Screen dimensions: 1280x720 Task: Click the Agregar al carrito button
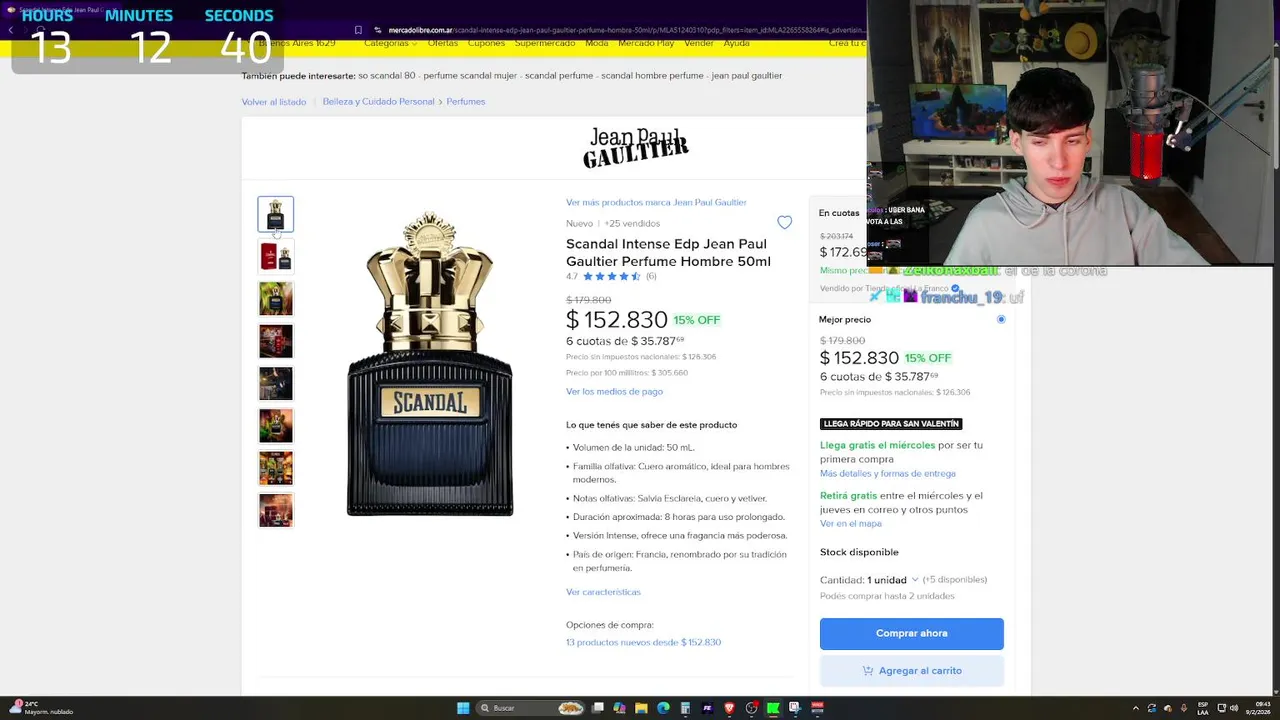912,671
